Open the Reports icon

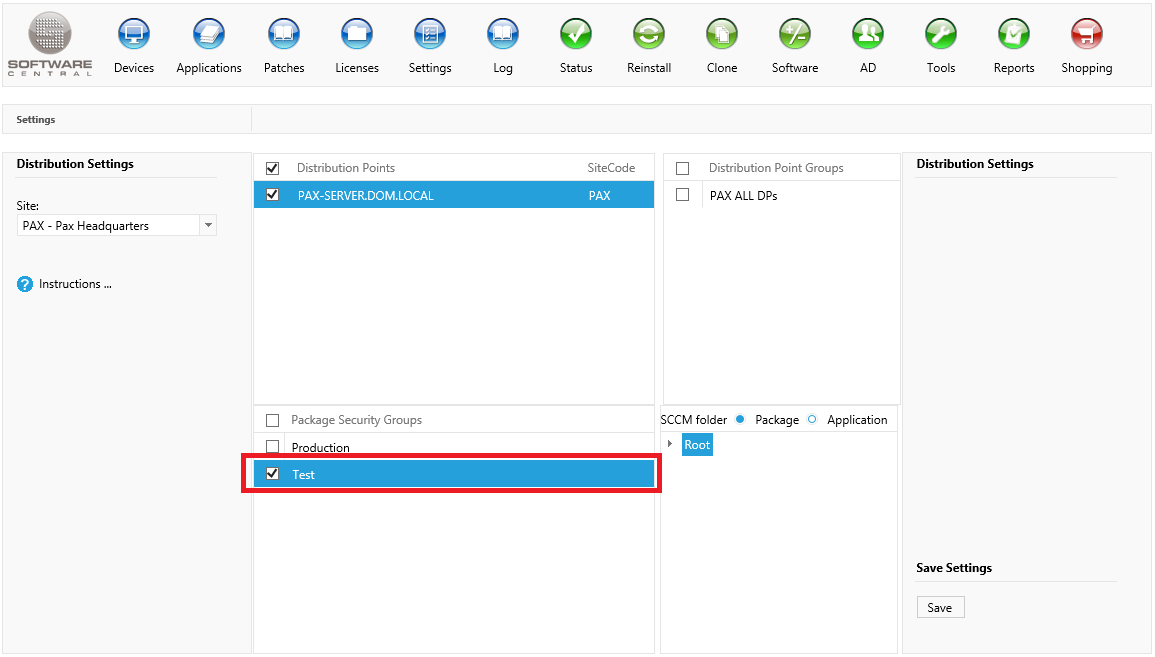click(x=1013, y=35)
